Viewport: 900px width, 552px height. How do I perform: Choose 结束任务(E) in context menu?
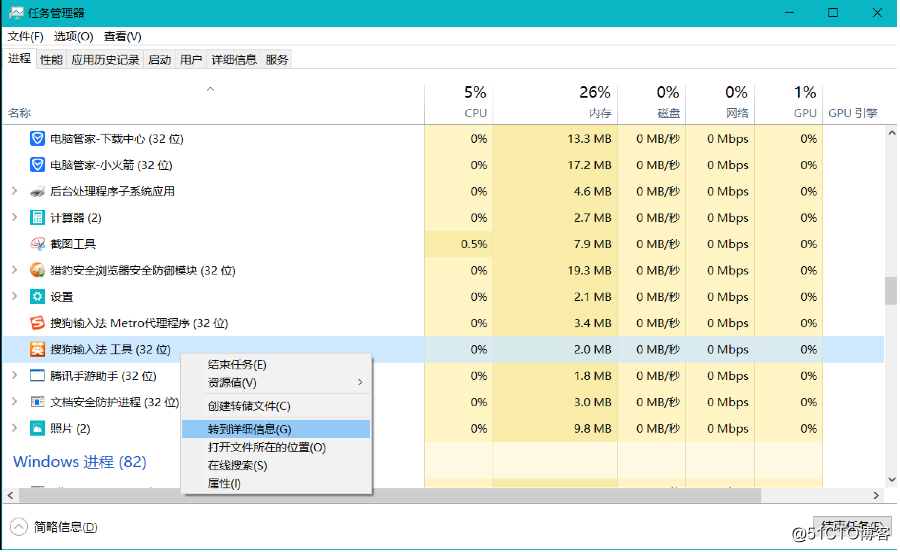click(276, 365)
